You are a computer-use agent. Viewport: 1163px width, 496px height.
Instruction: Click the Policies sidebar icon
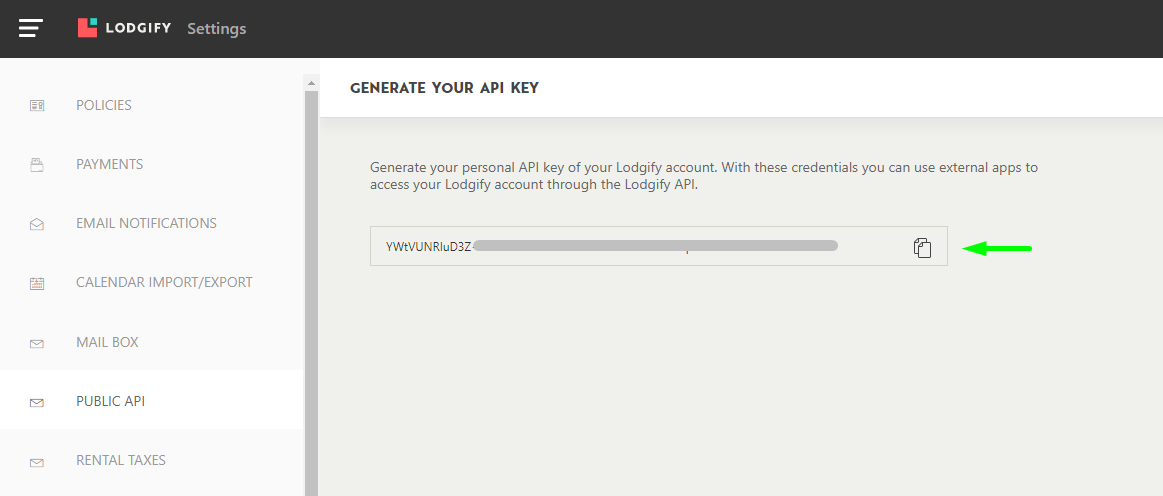(37, 105)
